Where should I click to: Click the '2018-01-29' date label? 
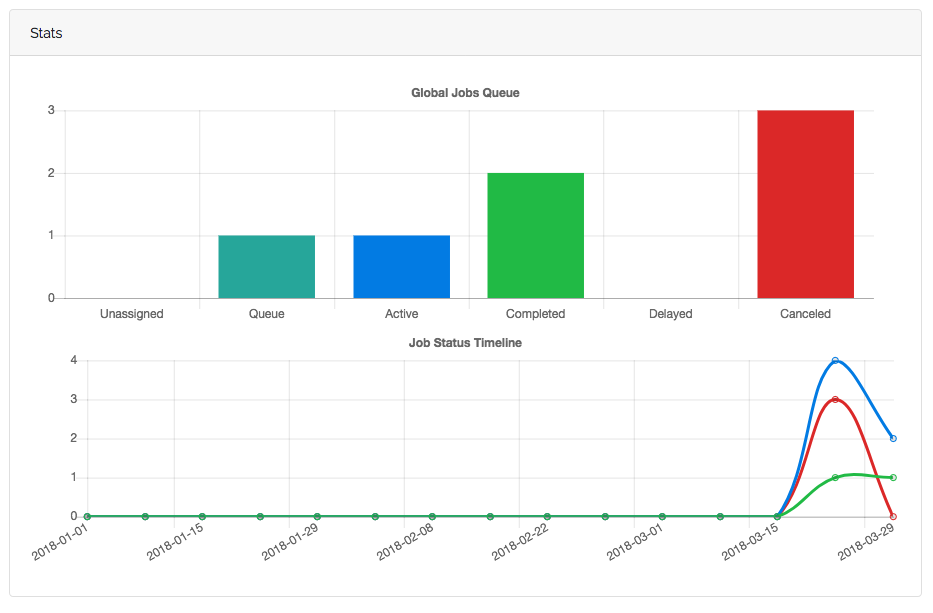click(290, 542)
